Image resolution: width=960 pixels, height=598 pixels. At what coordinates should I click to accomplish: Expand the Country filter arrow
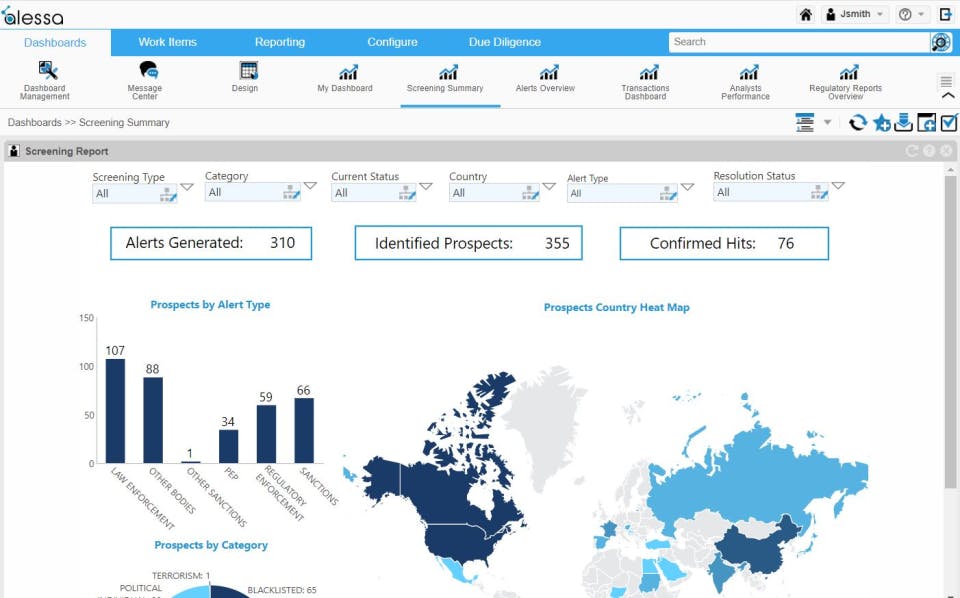[x=549, y=186]
